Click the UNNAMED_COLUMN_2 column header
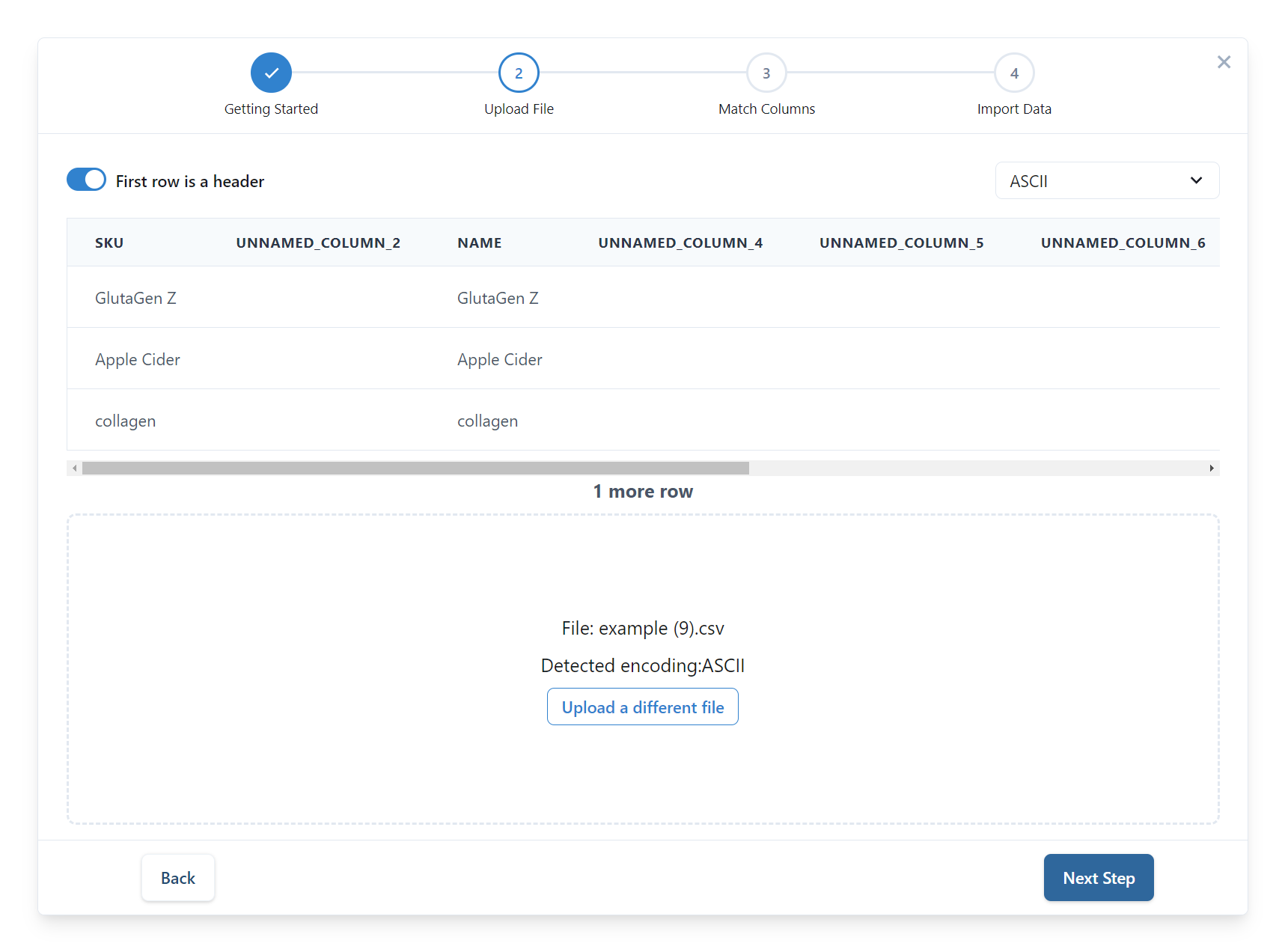Viewport: 1285px width, 952px height. 318,242
